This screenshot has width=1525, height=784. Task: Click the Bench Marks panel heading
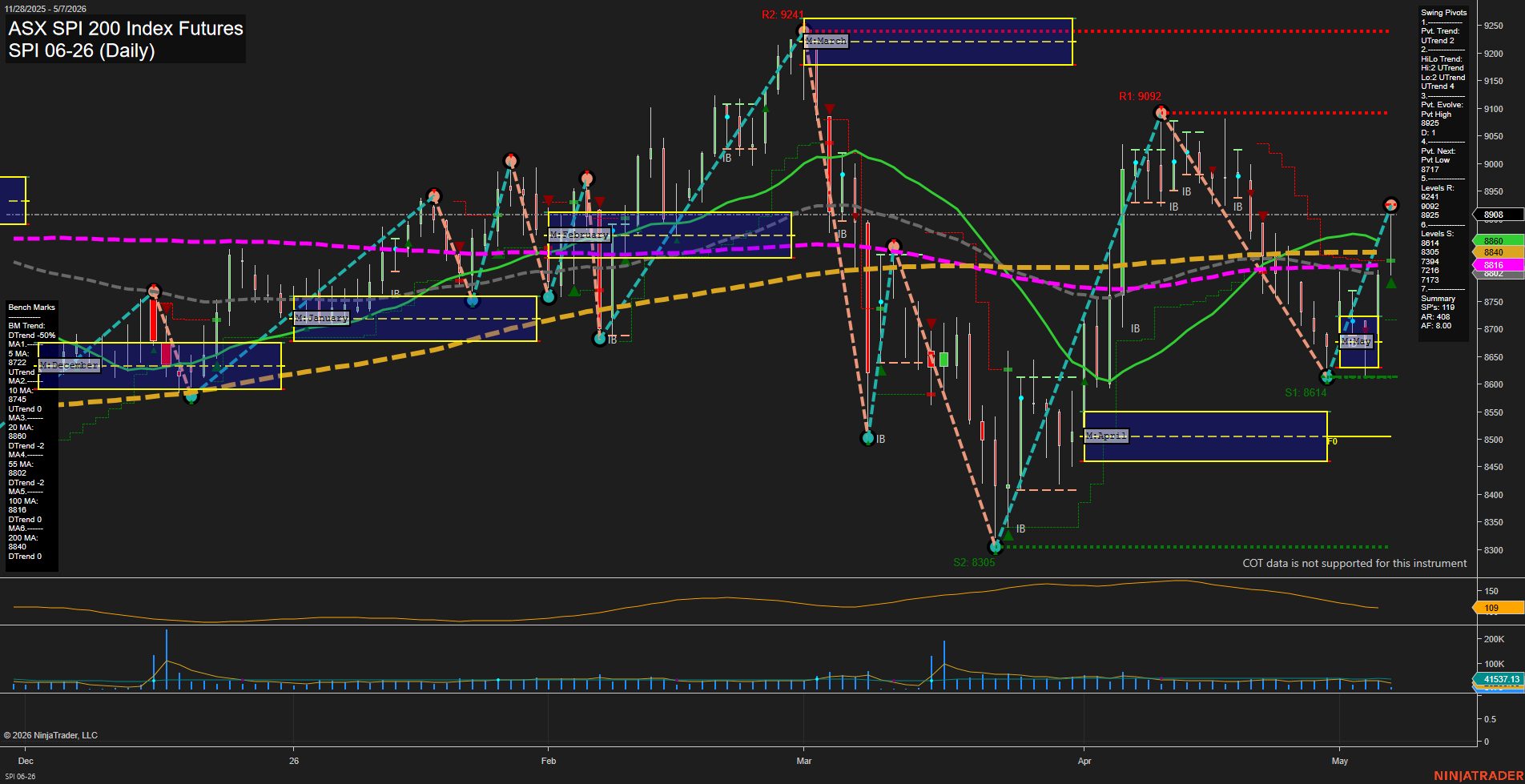[x=32, y=308]
